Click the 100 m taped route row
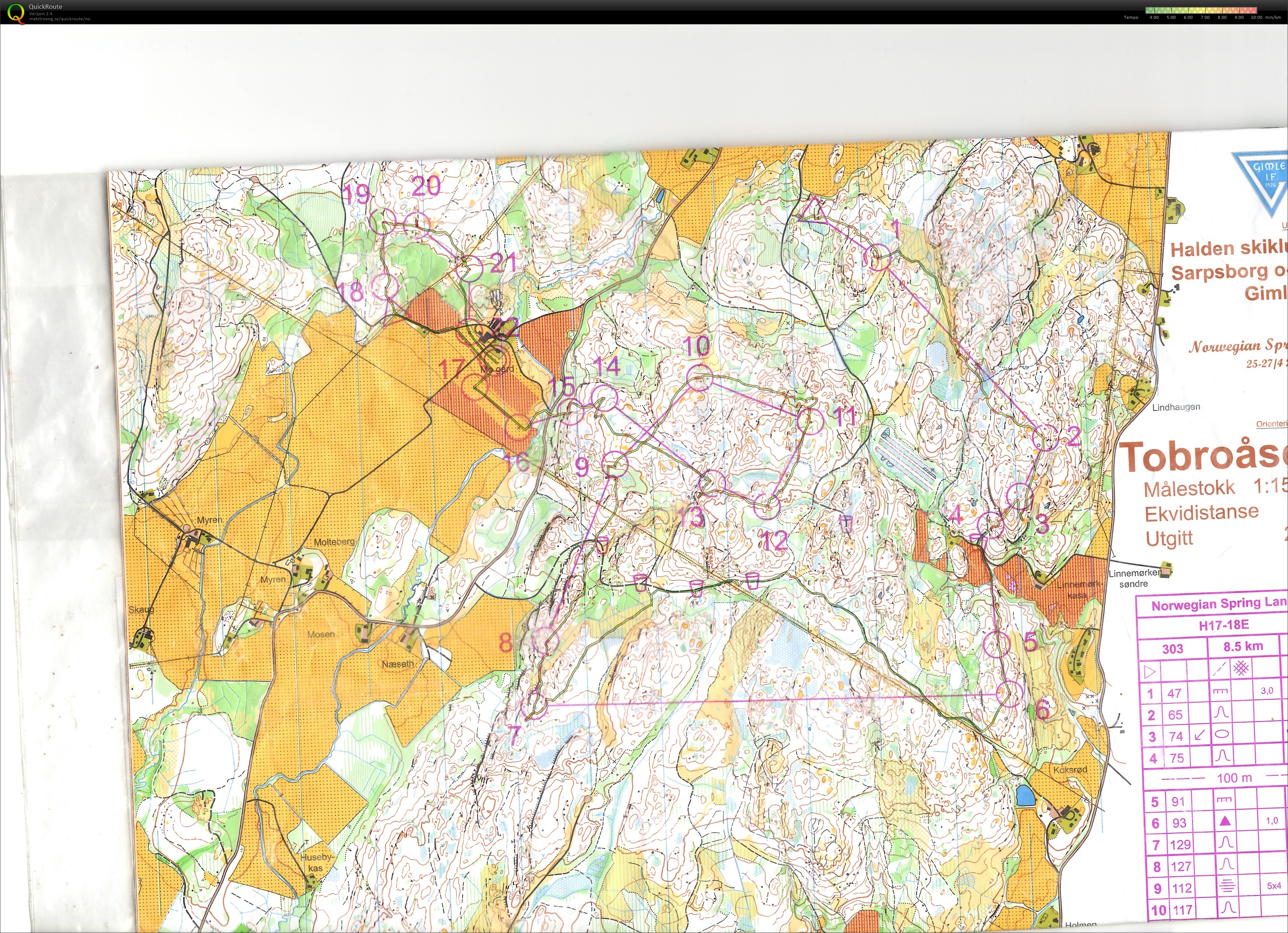The width and height of the screenshot is (1288, 933). click(1215, 778)
